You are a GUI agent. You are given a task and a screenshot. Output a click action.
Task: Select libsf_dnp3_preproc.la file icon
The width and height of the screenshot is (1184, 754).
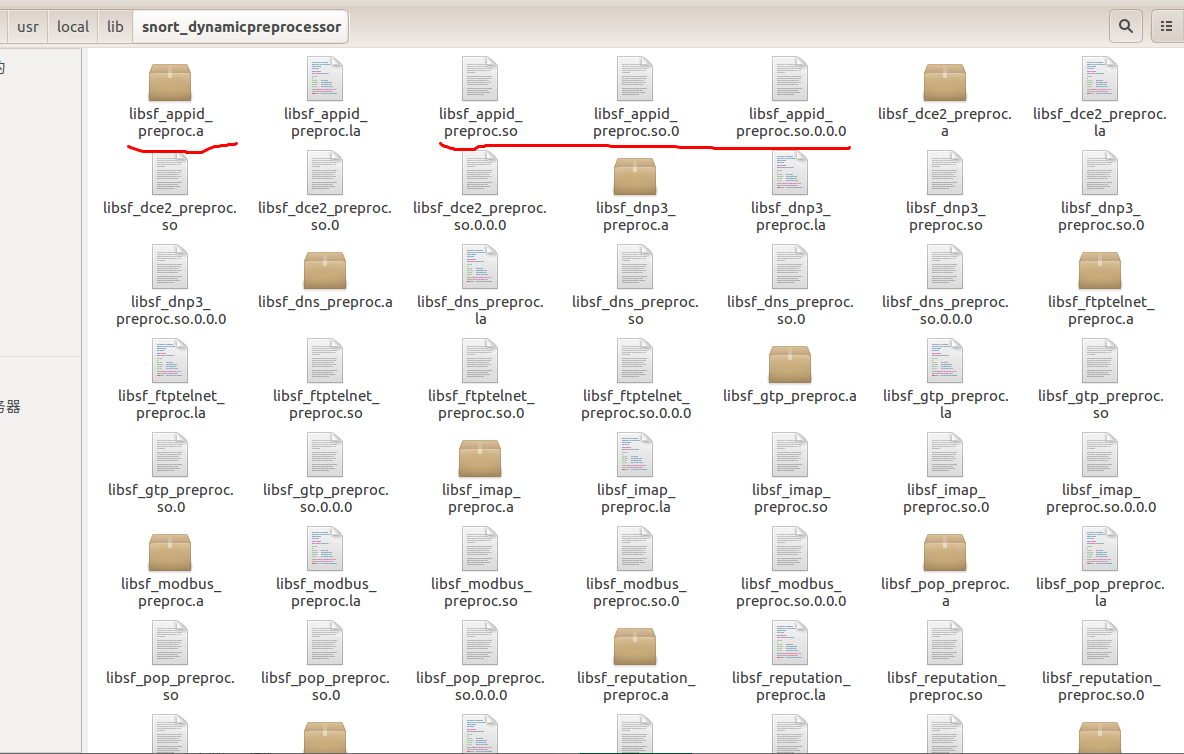tap(791, 173)
